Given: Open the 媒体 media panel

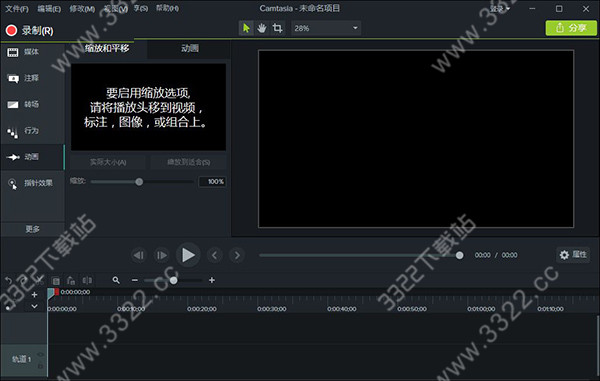Looking at the screenshot, I should pyautogui.click(x=33, y=52).
